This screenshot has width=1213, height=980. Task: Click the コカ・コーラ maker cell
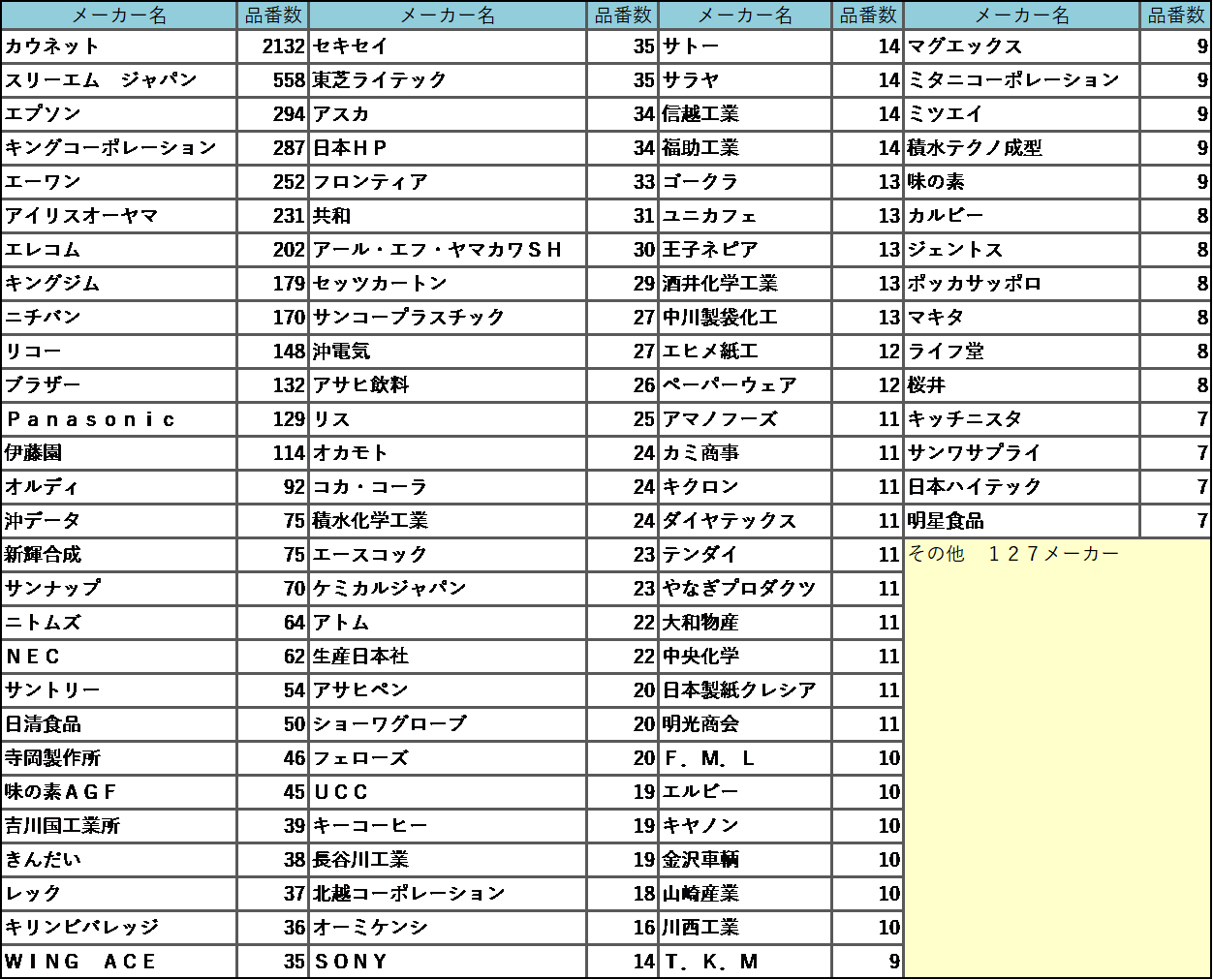click(x=448, y=487)
